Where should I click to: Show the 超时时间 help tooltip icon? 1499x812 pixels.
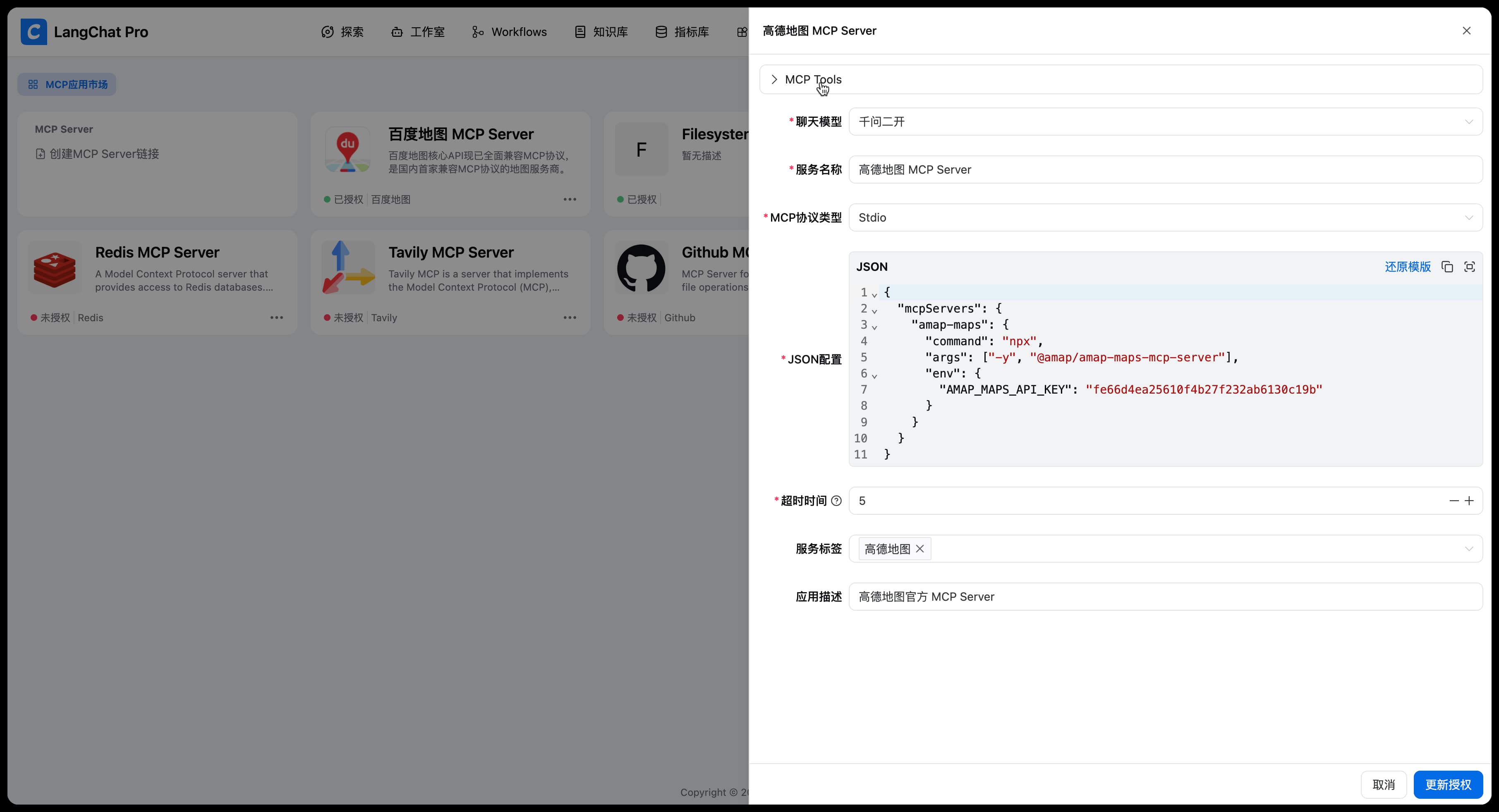click(836, 501)
